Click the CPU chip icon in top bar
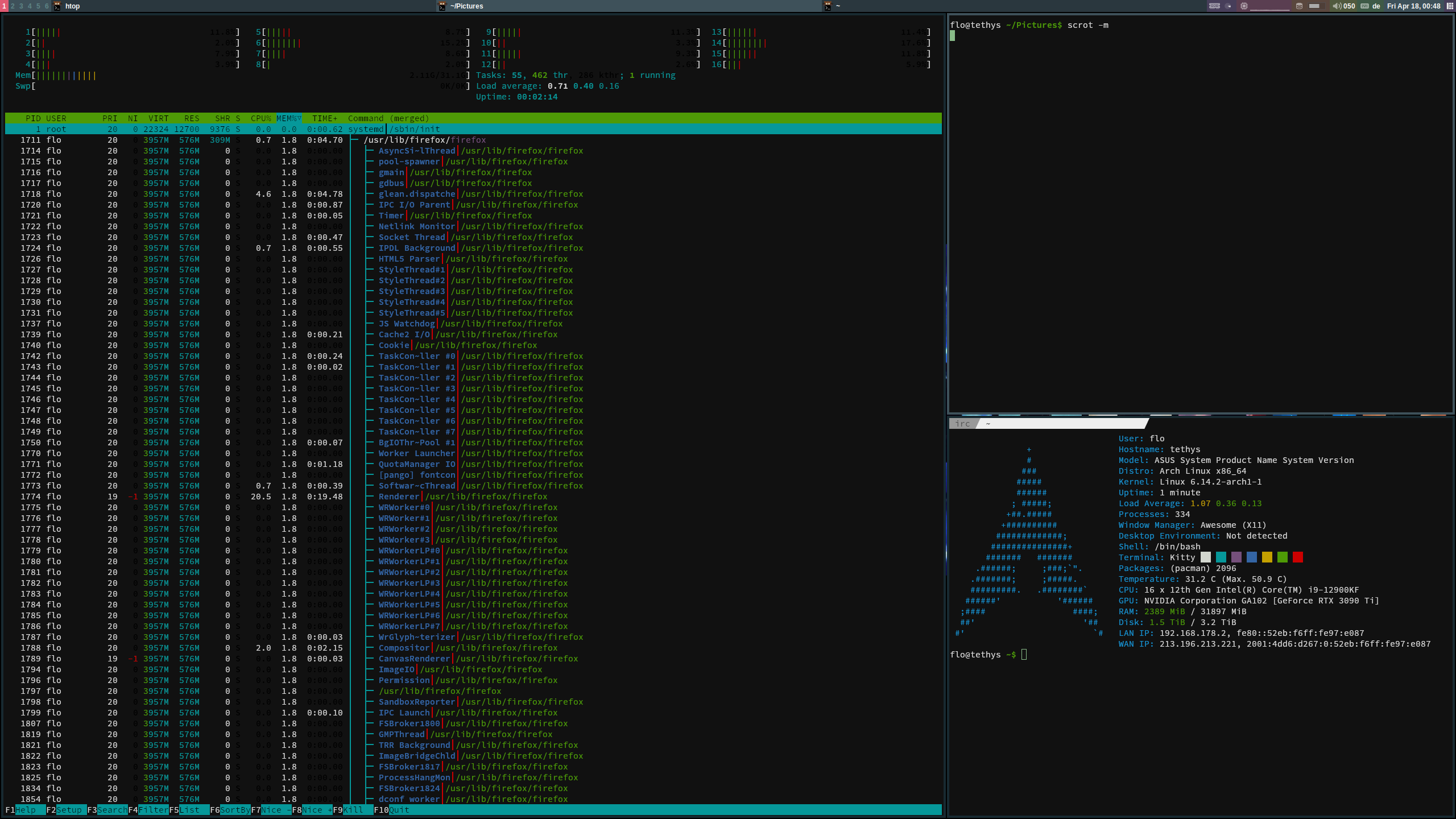The width and height of the screenshot is (1456, 819). point(1244,6)
